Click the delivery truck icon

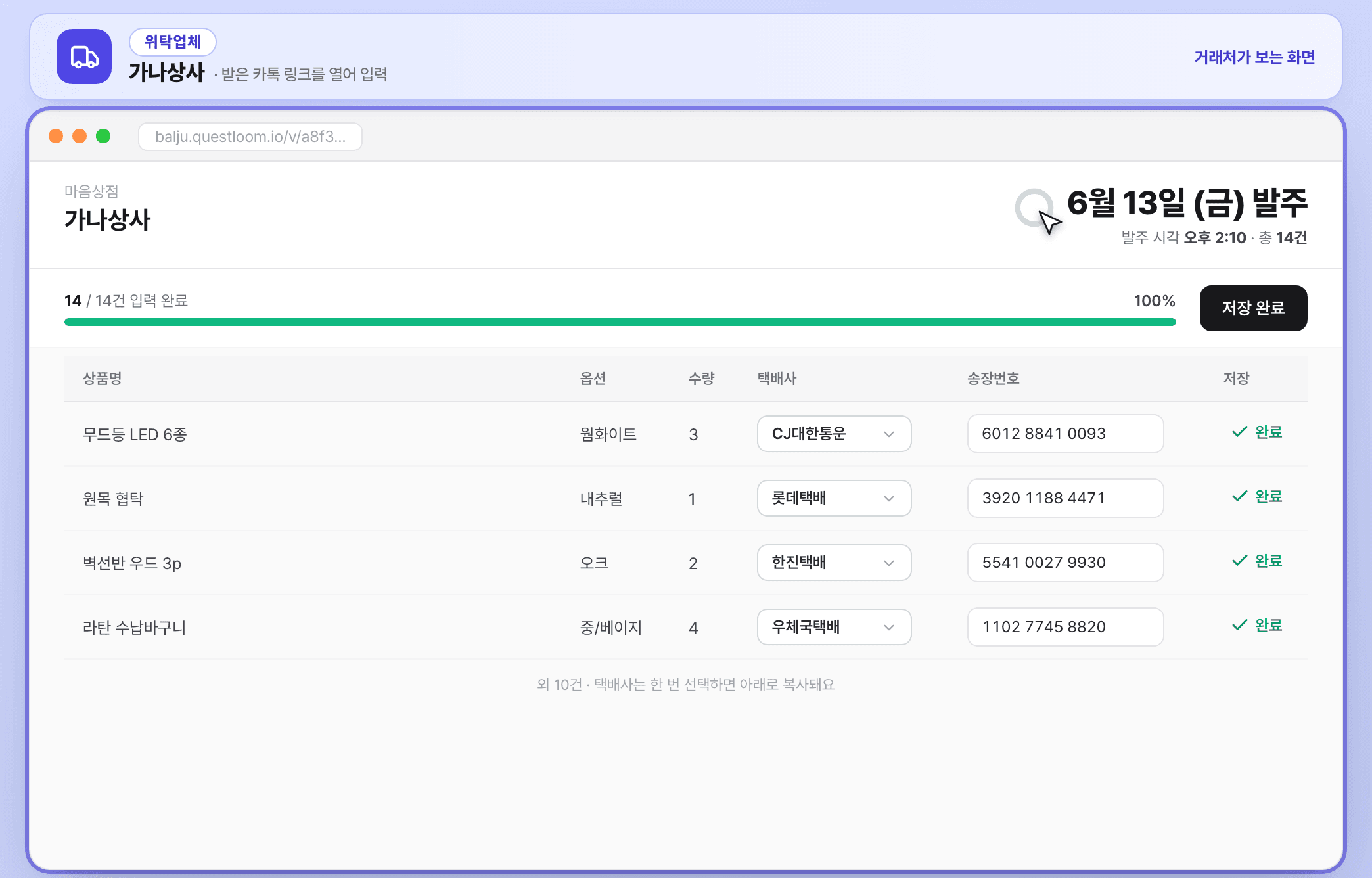(x=84, y=57)
